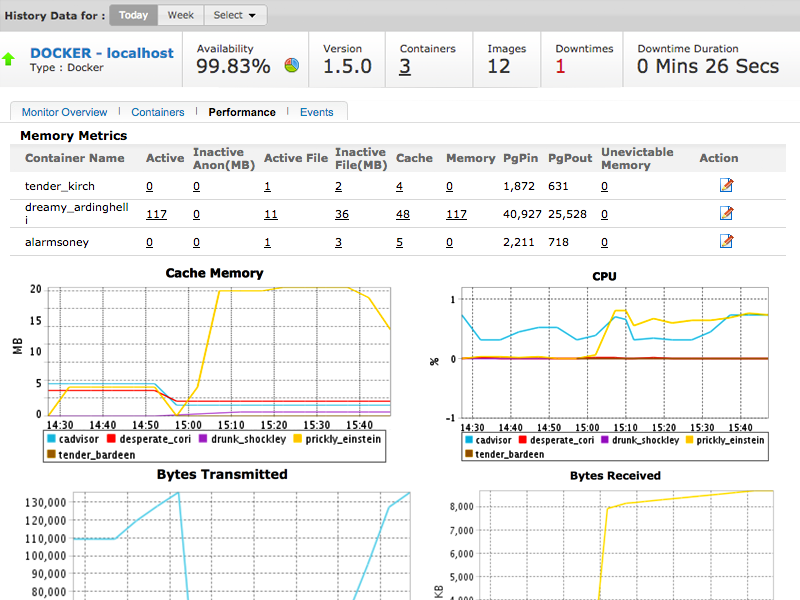Image resolution: width=800 pixels, height=600 pixels.
Task: Toggle cadvisor legend swatch in Cache Memory chart
Action: point(51,438)
